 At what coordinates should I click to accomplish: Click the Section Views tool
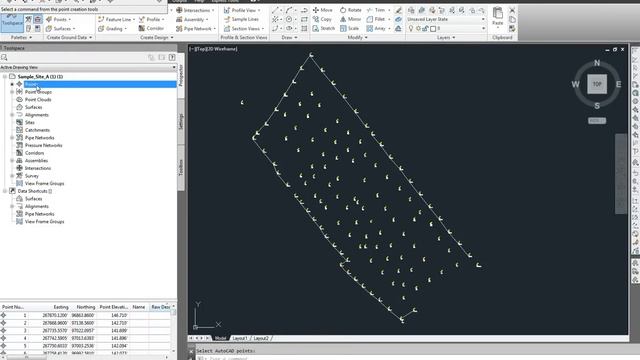(x=243, y=29)
